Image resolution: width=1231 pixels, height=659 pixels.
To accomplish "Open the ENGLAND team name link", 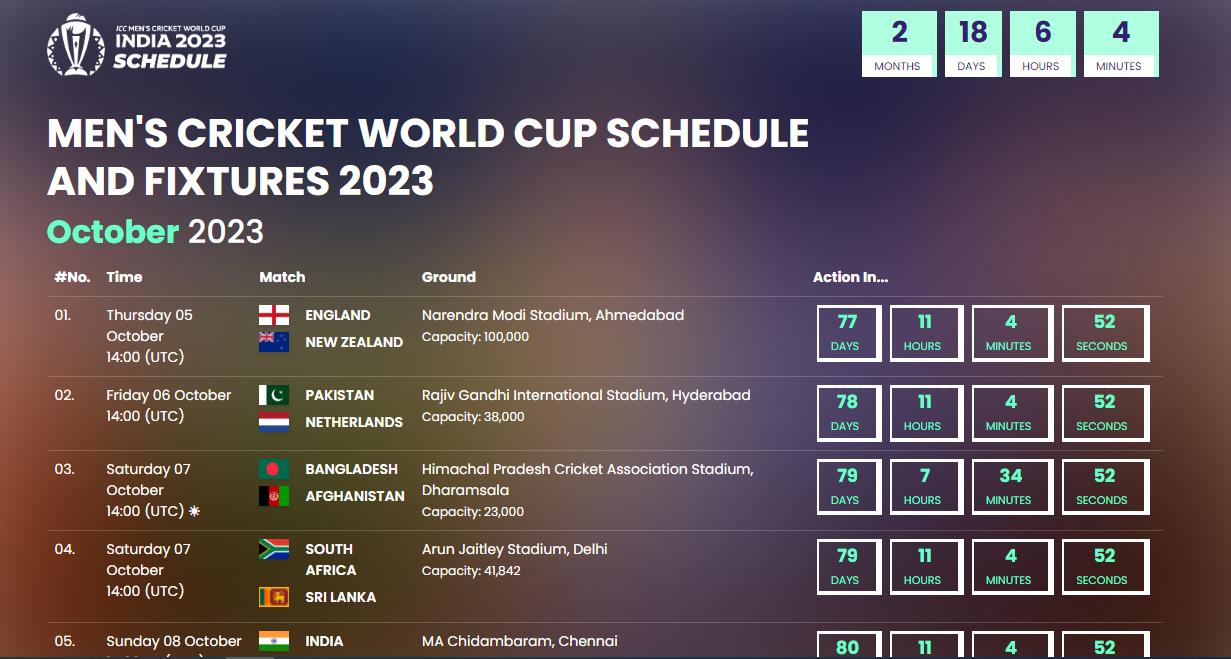I will click(x=337, y=314).
